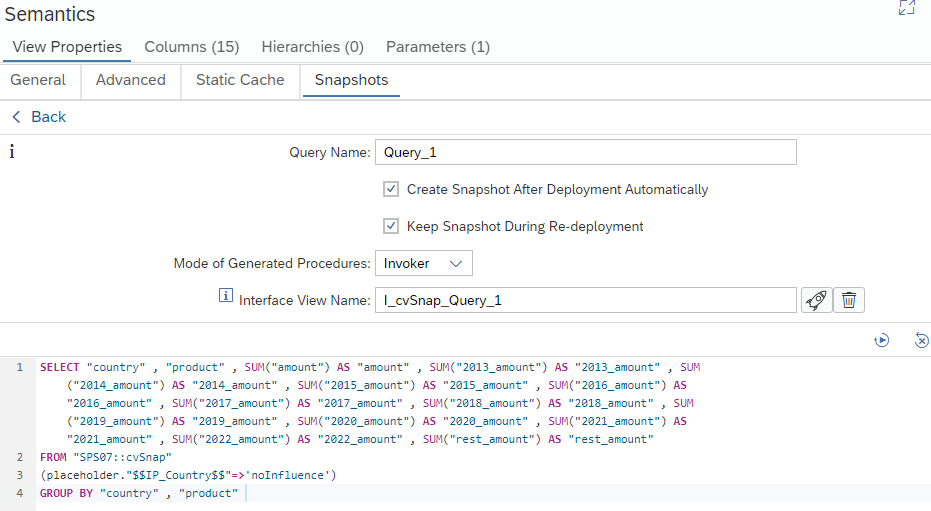Image resolution: width=931 pixels, height=511 pixels.
Task: Delete the interface view via trash icon
Action: (849, 300)
